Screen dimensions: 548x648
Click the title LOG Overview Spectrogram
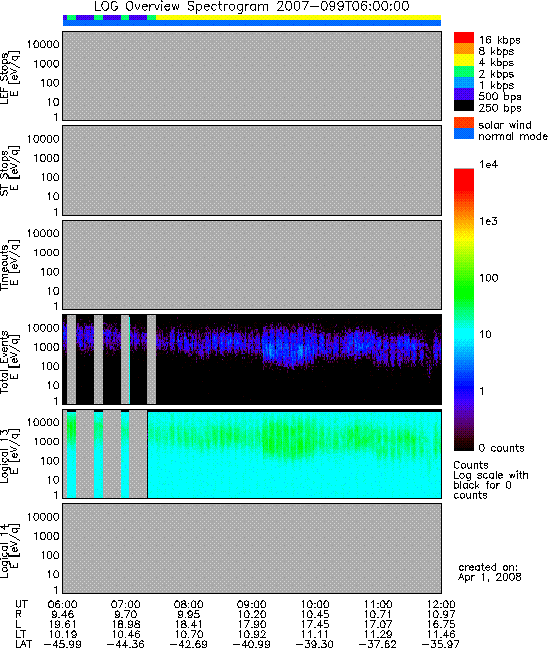[x=252, y=7]
